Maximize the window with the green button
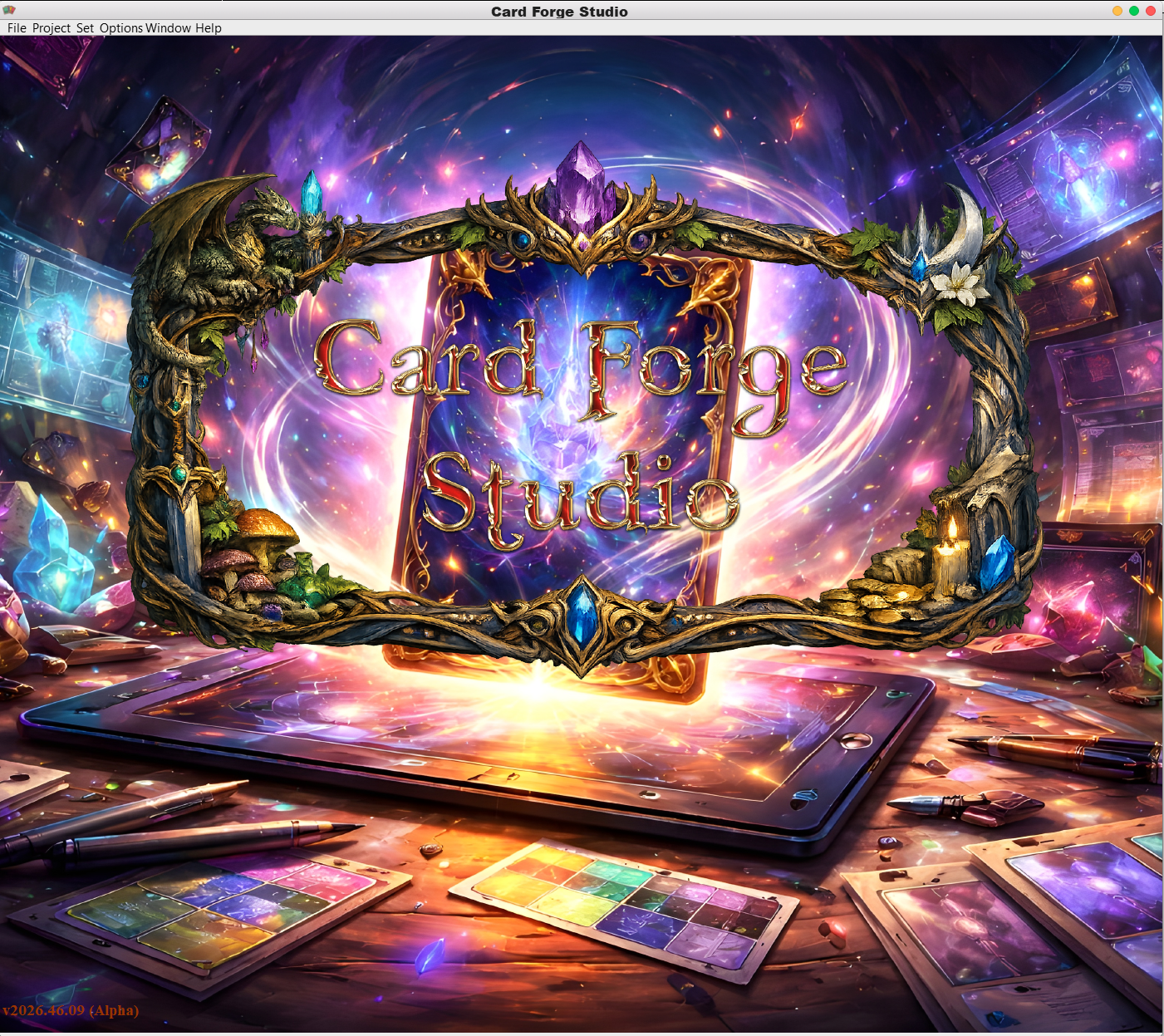Image resolution: width=1164 pixels, height=1036 pixels. [x=1134, y=11]
